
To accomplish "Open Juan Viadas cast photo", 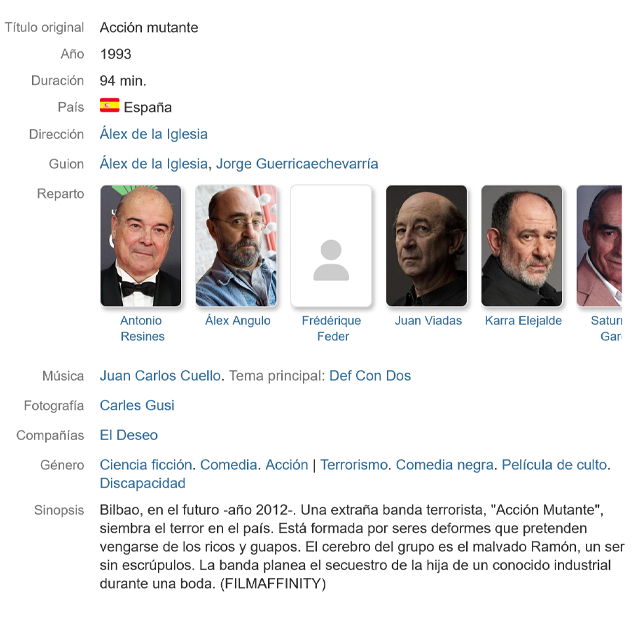I will coord(427,246).
